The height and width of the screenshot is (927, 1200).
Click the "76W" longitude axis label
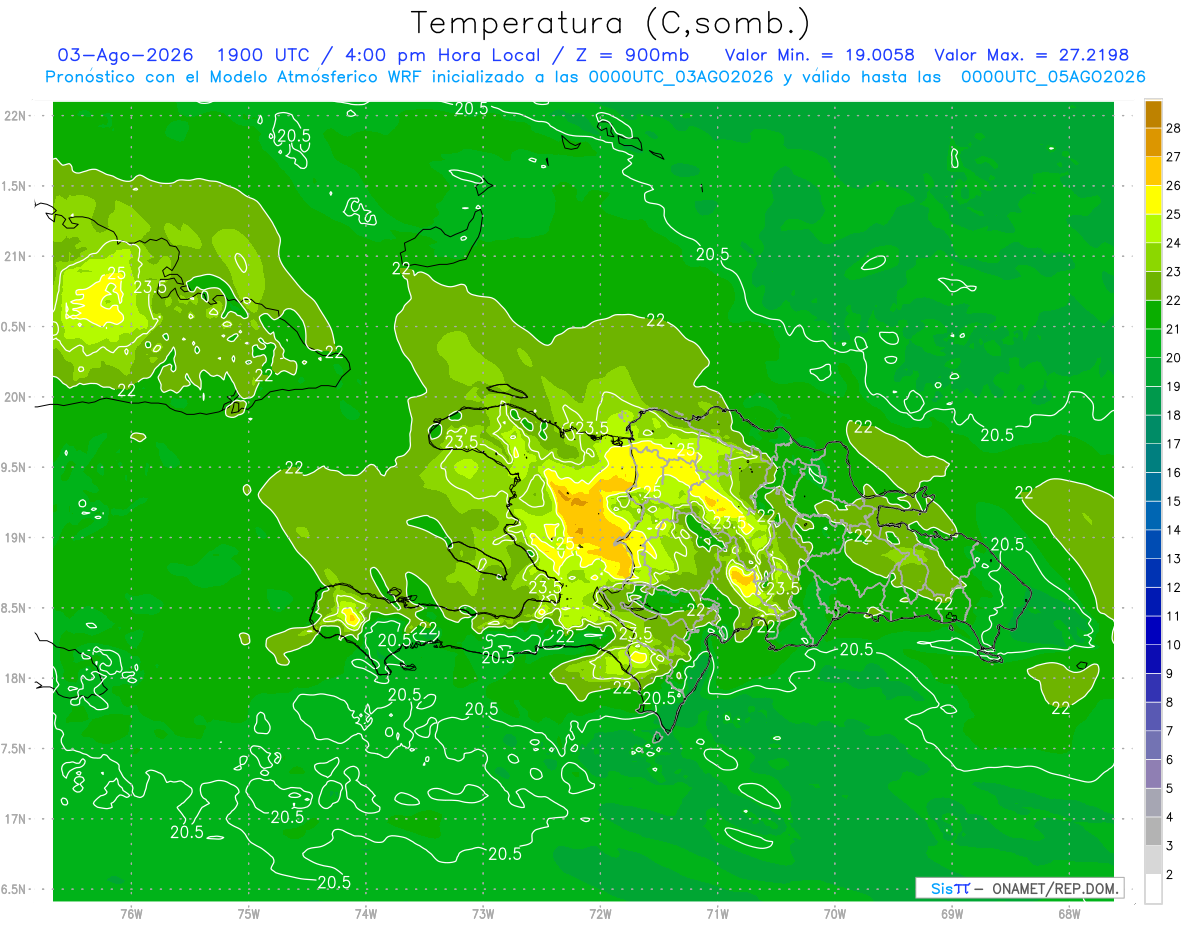[x=131, y=914]
